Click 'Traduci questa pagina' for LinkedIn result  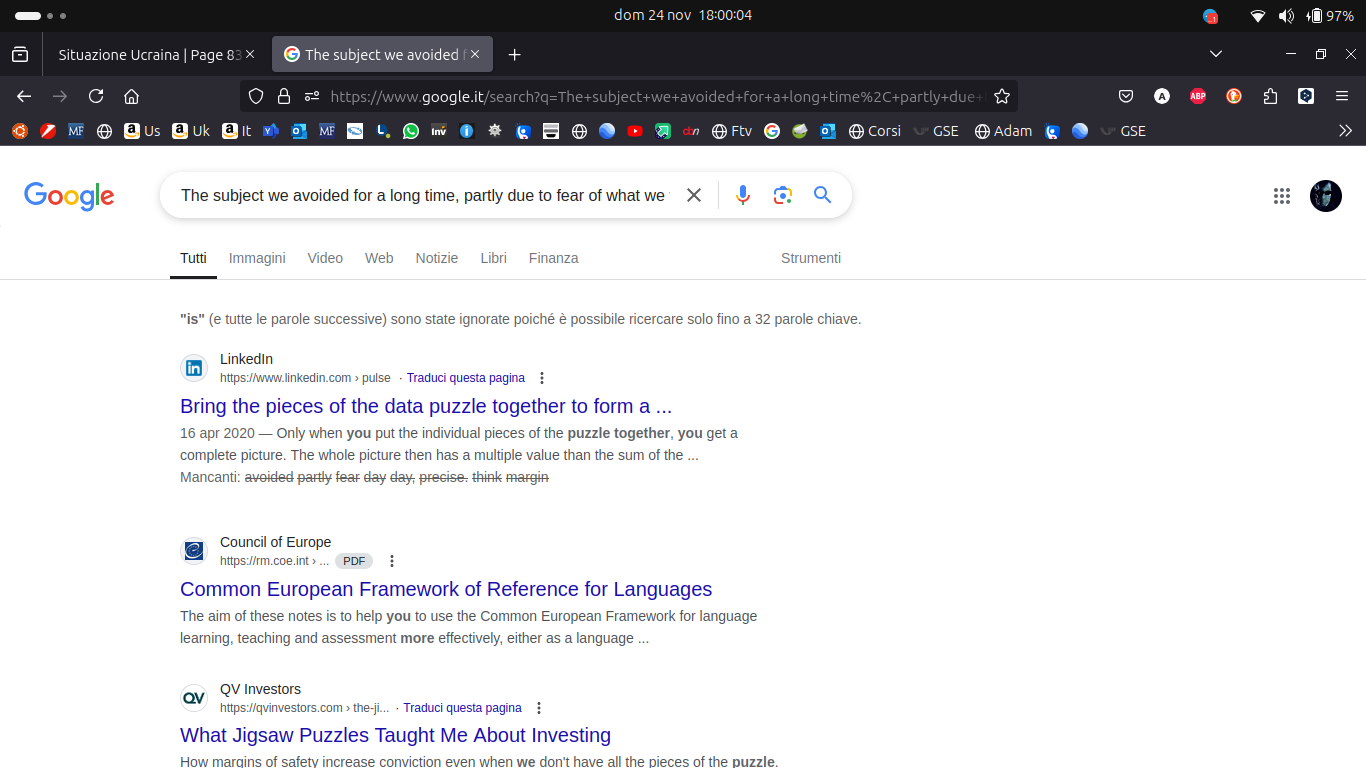466,378
